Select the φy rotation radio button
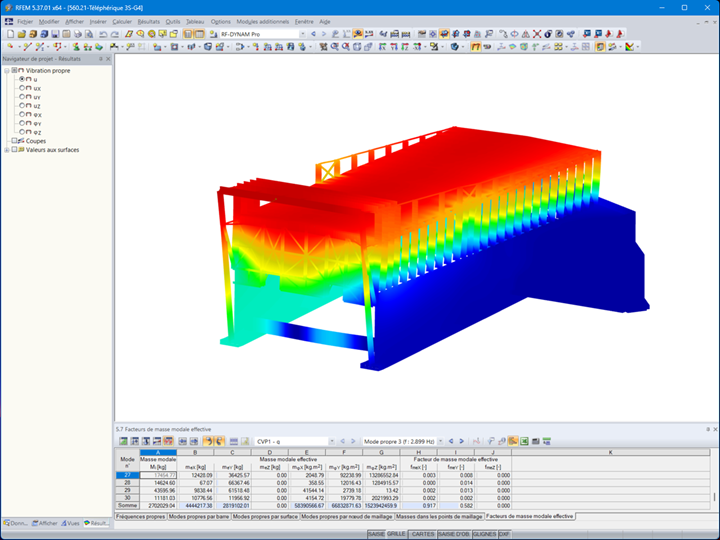Screen dimensions: 720x540 22,123
